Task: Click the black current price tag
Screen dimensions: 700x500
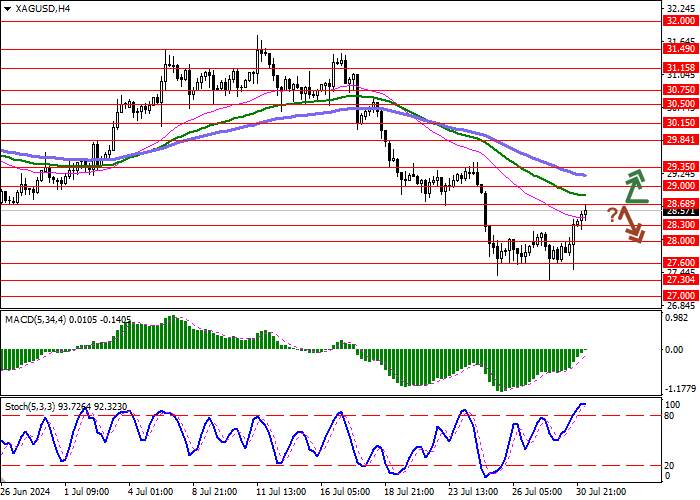Action: click(x=680, y=212)
